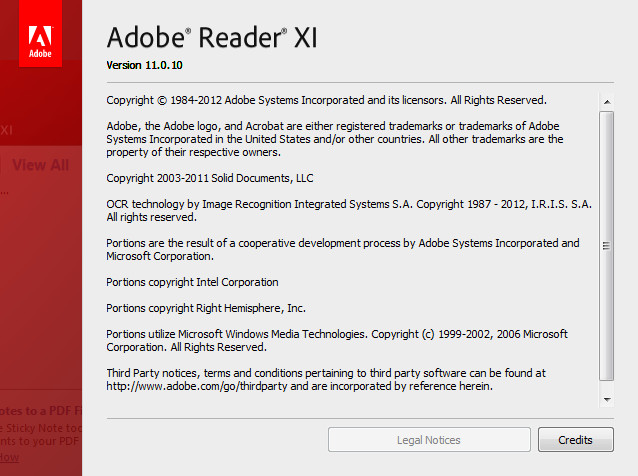Click the vertical scrollbar thumb
Screen dimensions: 638x476
point(606,246)
